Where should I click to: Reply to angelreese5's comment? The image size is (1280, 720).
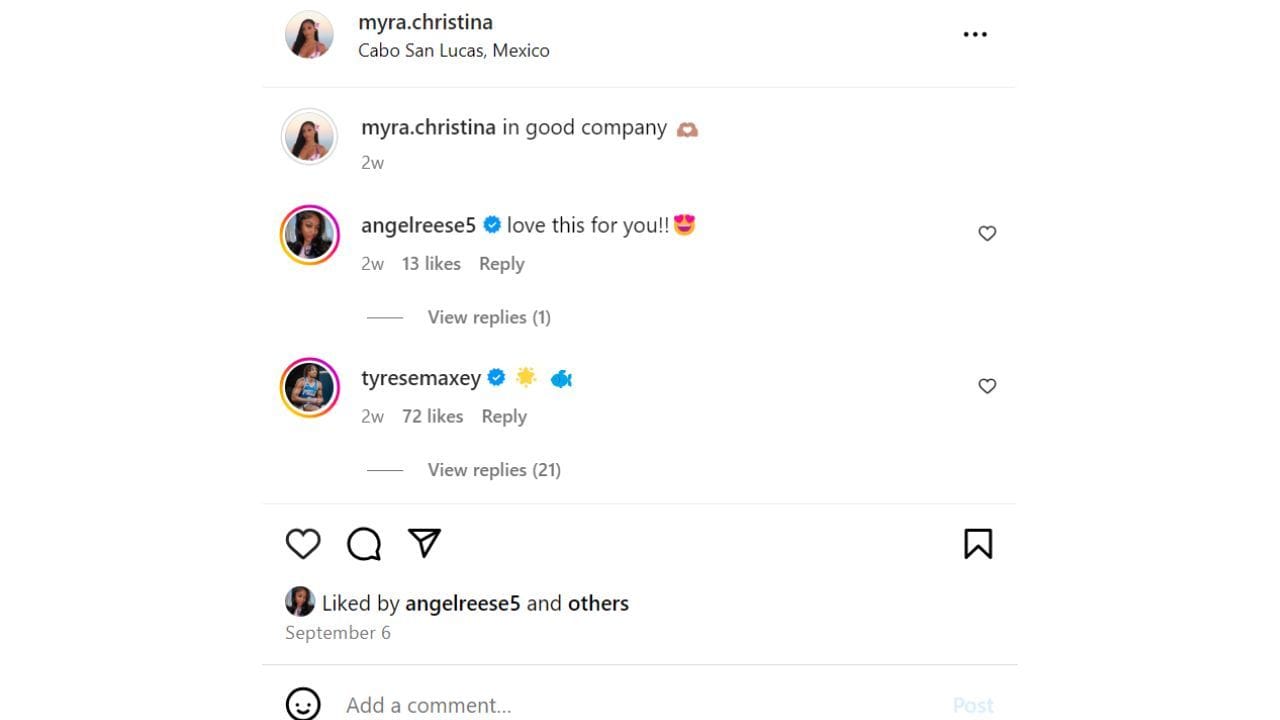(x=501, y=263)
